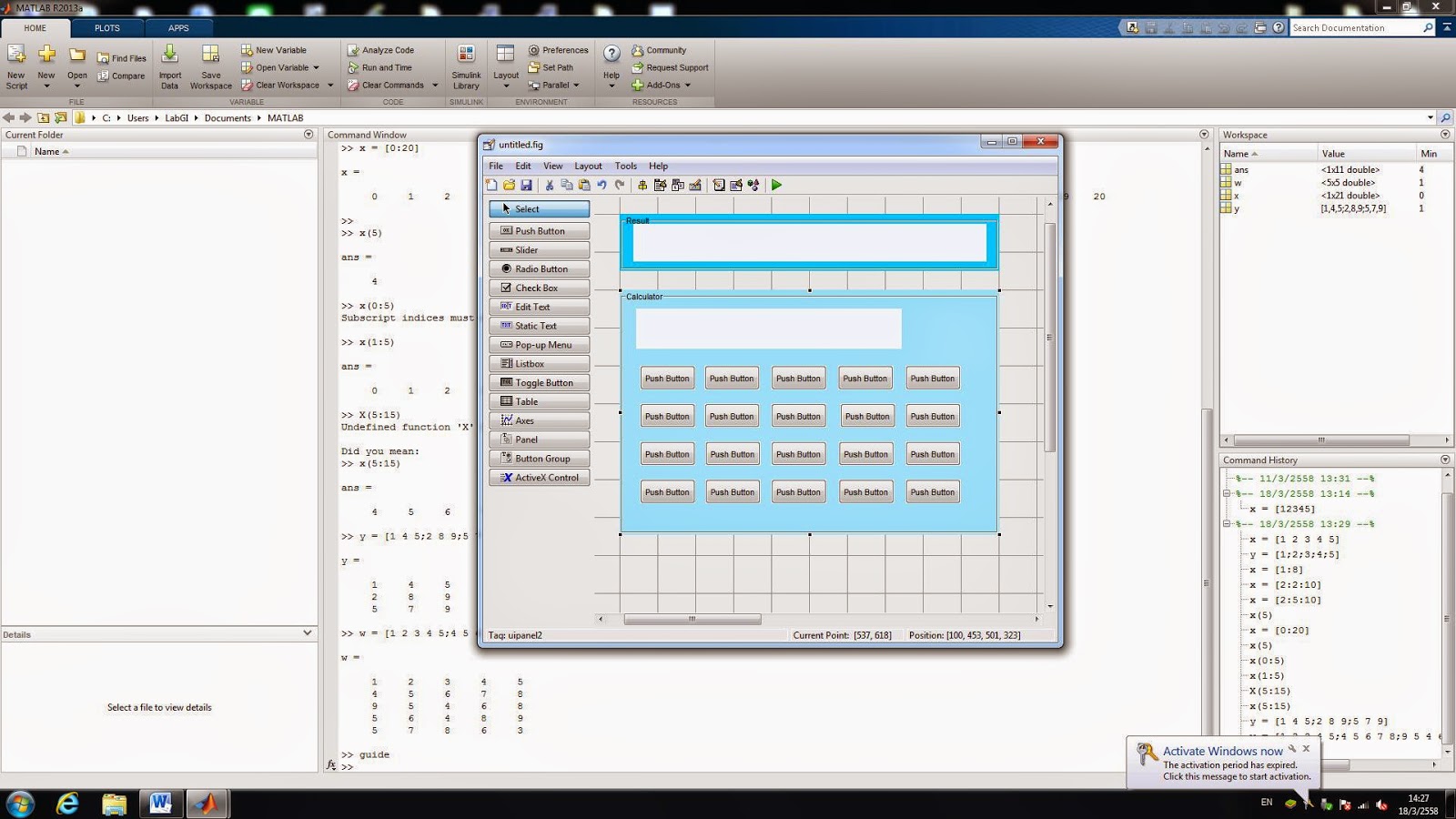Open the Simulink Library
The width and height of the screenshot is (1456, 819).
coord(466,56)
